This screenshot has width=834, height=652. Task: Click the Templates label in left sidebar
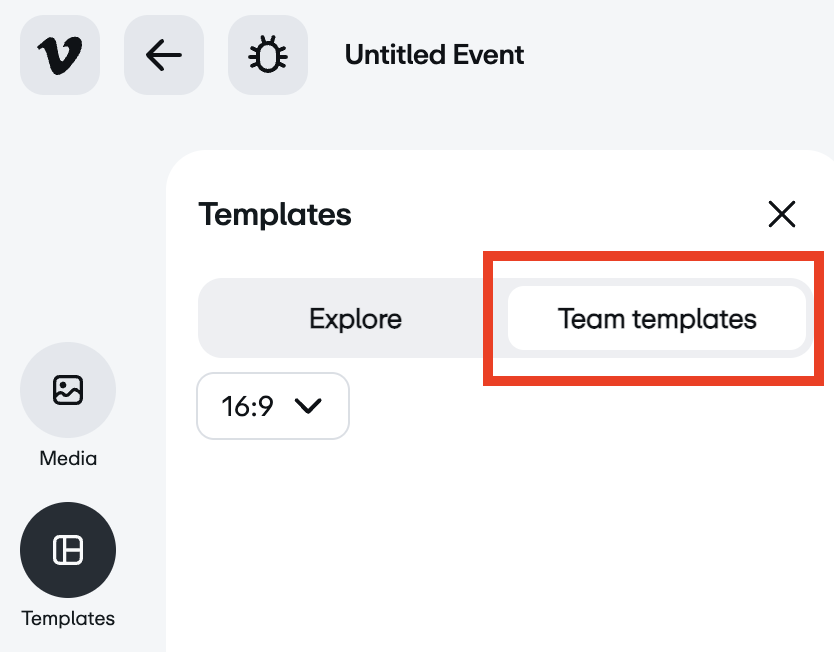[x=68, y=618]
